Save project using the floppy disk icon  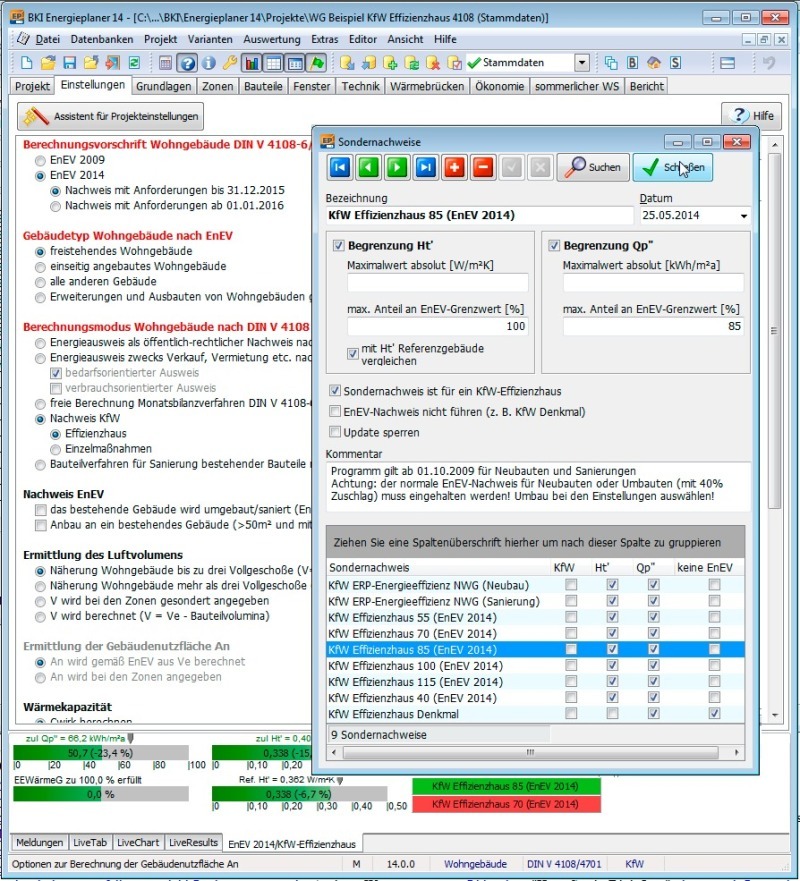[x=70, y=63]
